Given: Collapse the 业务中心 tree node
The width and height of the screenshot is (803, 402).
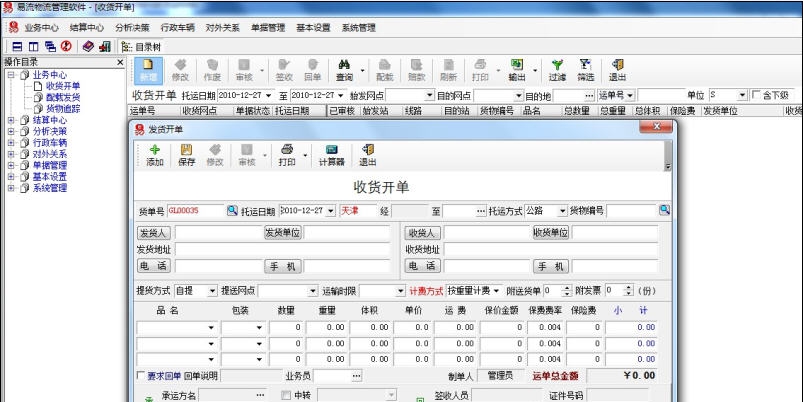Looking at the screenshot, I should pyautogui.click(x=11, y=75).
